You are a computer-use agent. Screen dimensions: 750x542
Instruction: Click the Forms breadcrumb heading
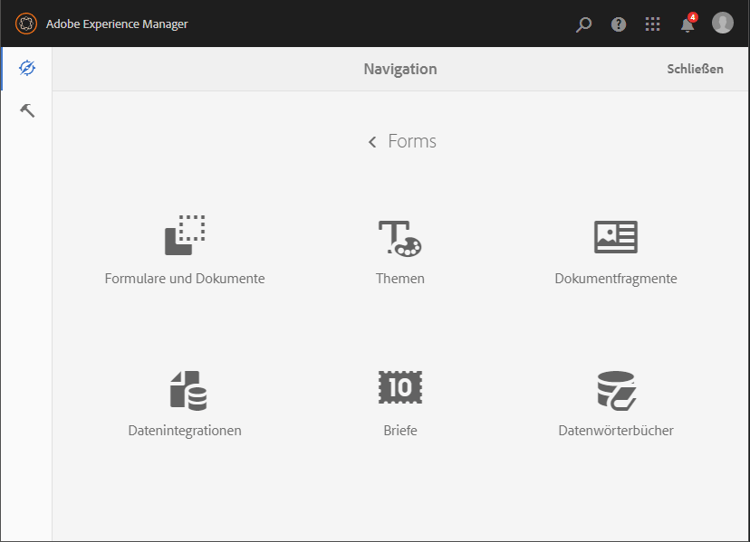coord(412,142)
